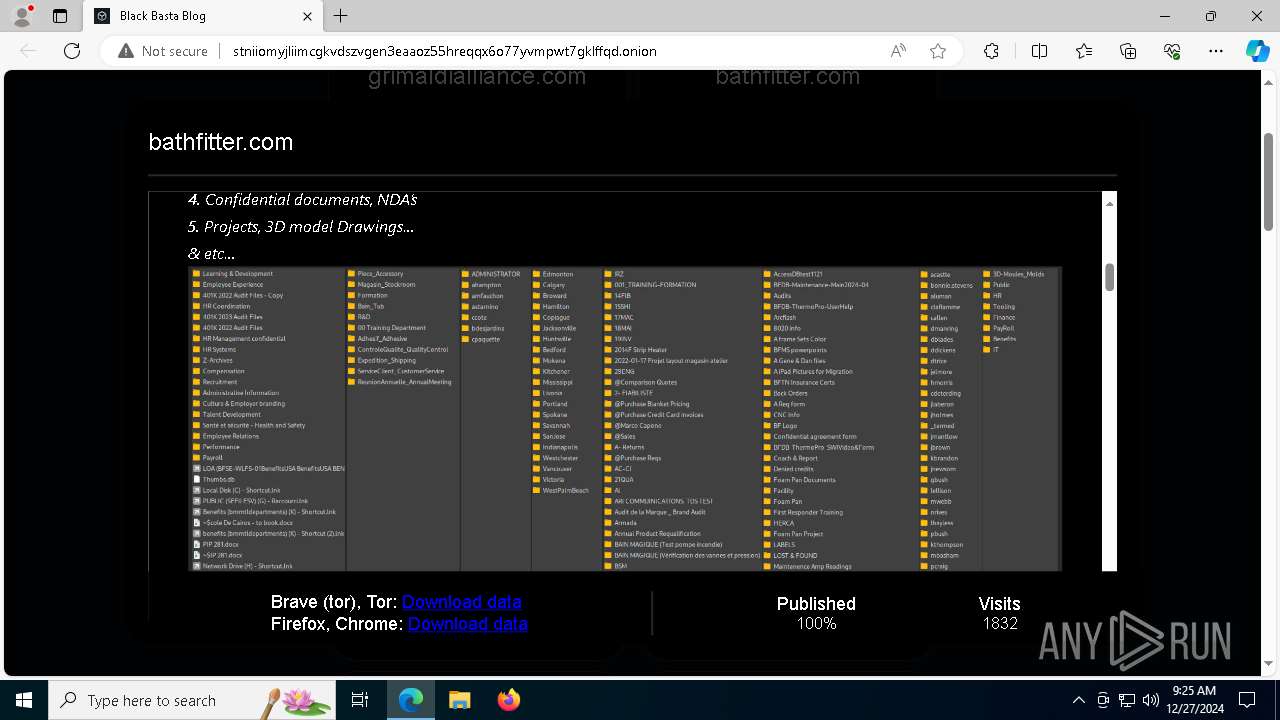Click the Visits 1832 counter text

tap(999, 613)
